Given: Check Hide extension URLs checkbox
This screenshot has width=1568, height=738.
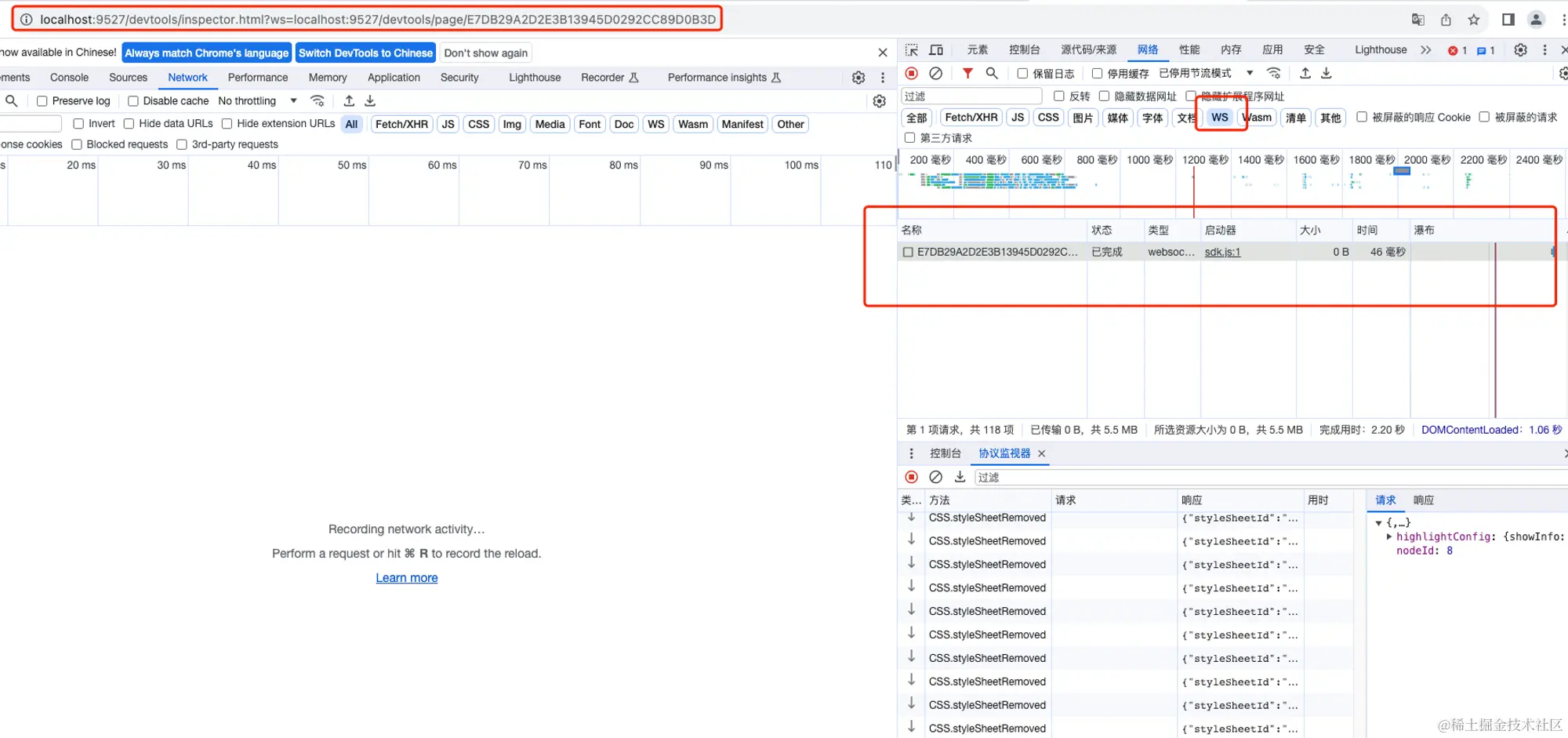Looking at the screenshot, I should [227, 124].
